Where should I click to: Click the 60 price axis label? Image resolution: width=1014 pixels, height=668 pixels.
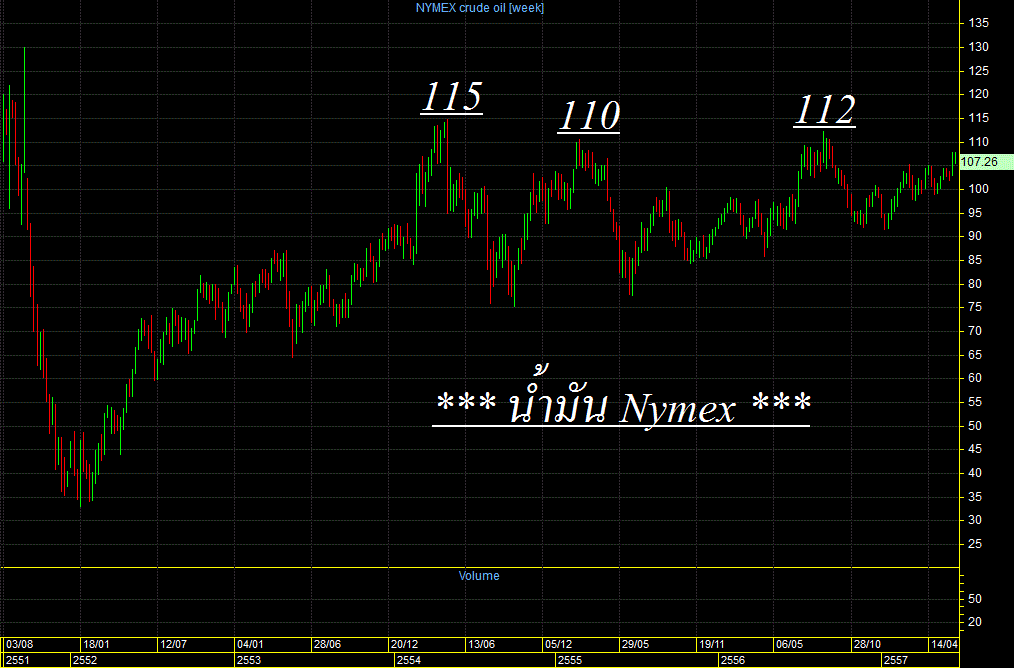click(975, 378)
